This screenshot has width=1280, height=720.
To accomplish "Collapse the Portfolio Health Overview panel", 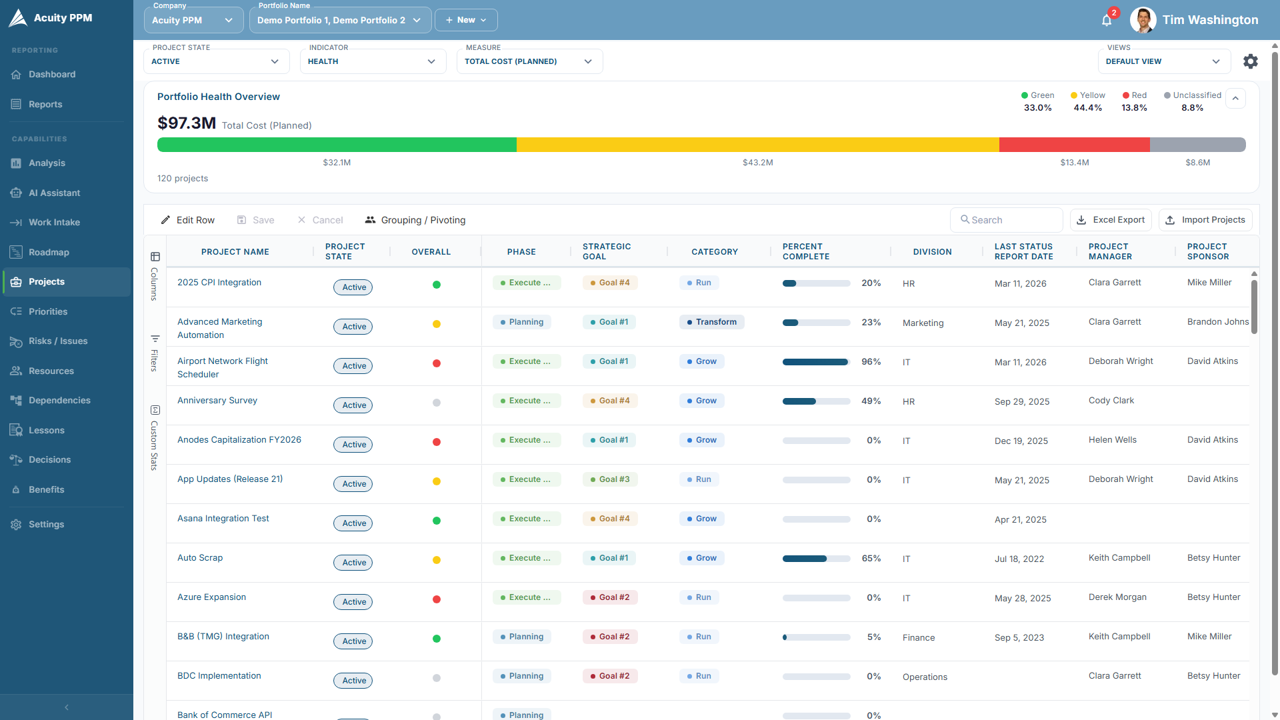I will pyautogui.click(x=1236, y=99).
